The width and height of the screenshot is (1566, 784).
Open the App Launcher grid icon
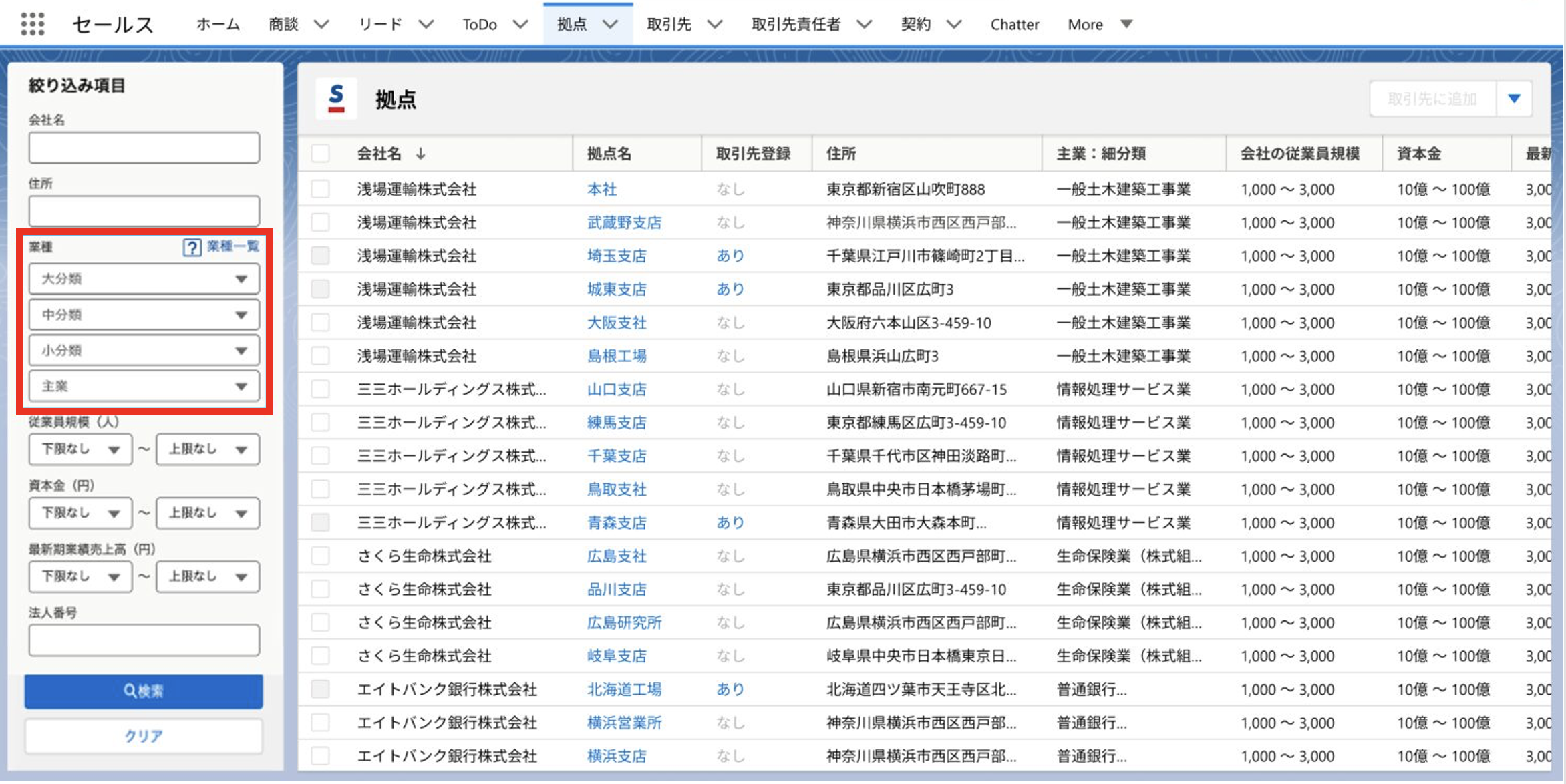coord(32,24)
